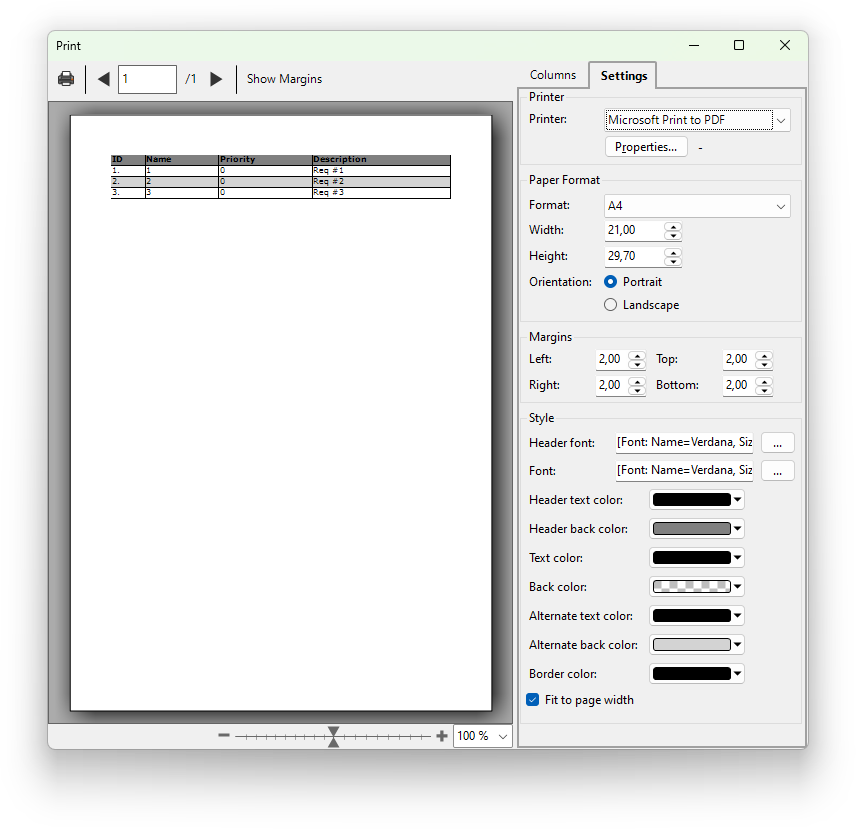Select Landscape orientation
The image size is (856, 829).
pos(610,305)
